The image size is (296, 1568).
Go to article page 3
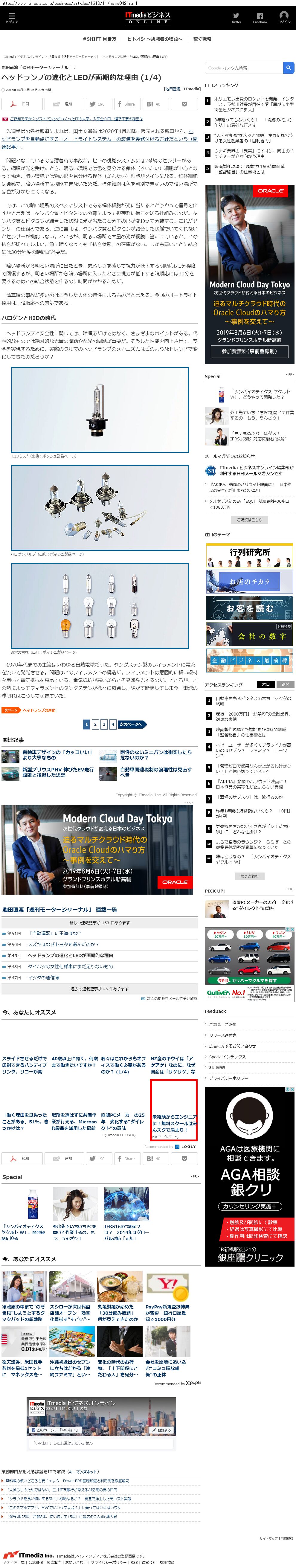[x=104, y=724]
